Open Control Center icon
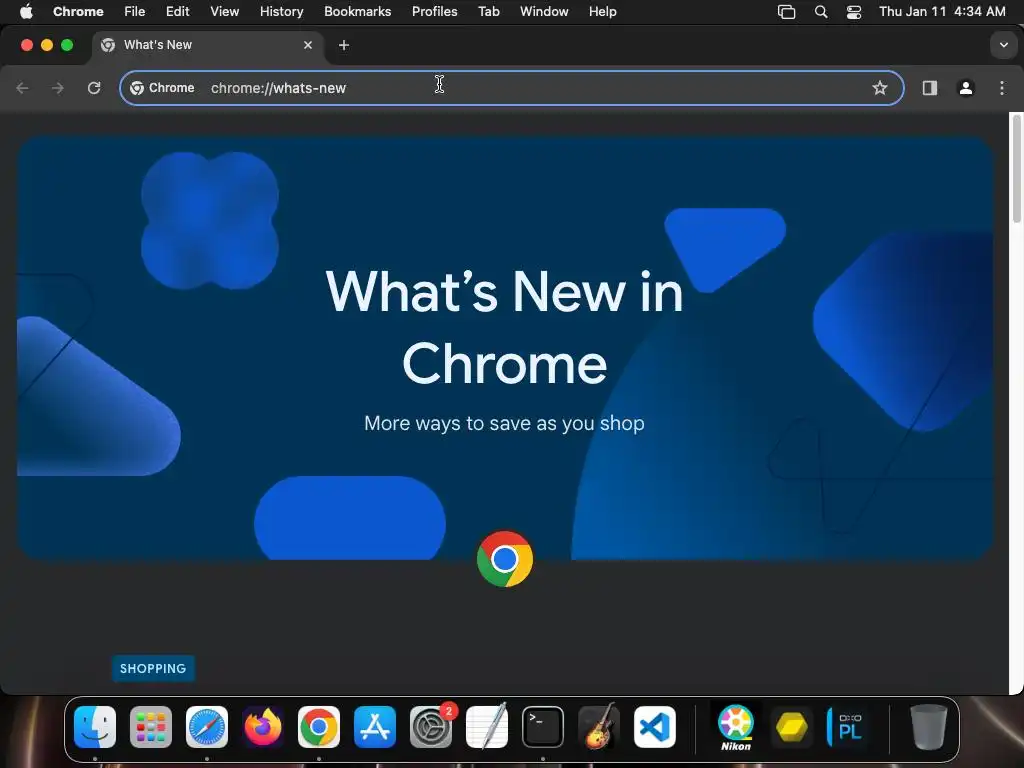The image size is (1024, 768). (x=854, y=12)
